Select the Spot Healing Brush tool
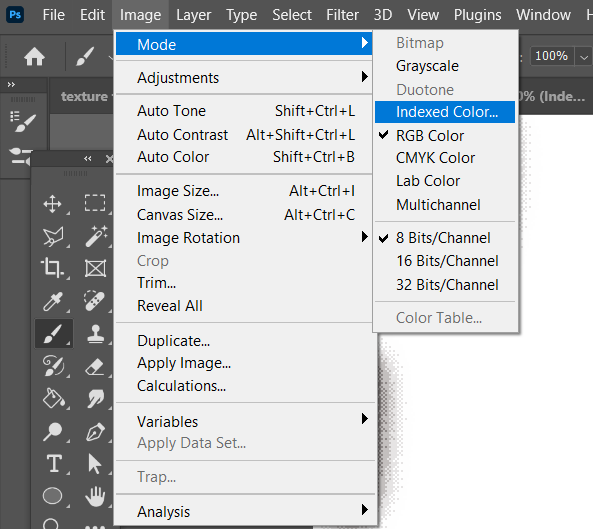 point(95,301)
